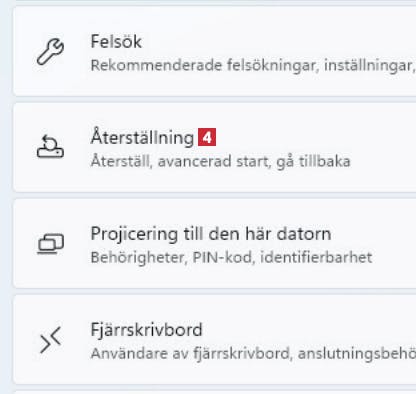Image resolution: width=416 pixels, height=394 pixels.
Task: Open the Felsök settings entry
Action: coord(116,42)
